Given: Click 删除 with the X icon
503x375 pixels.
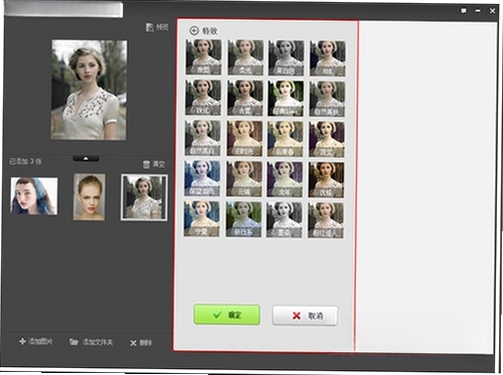Looking at the screenshot, I should click(x=141, y=343).
